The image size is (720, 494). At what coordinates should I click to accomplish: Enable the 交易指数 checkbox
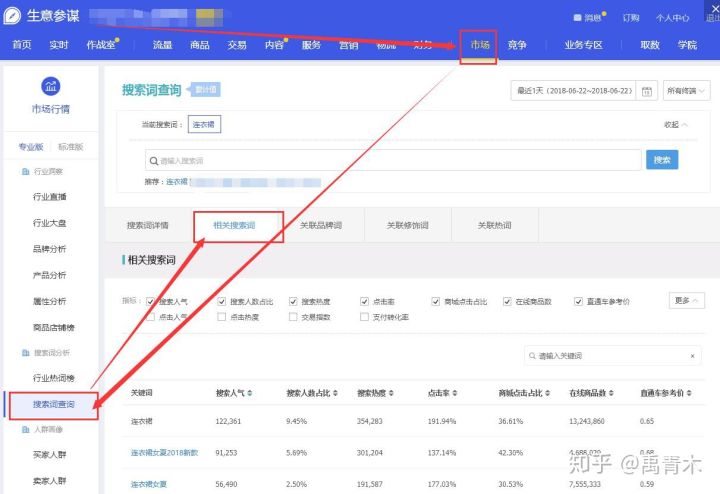[x=293, y=317]
